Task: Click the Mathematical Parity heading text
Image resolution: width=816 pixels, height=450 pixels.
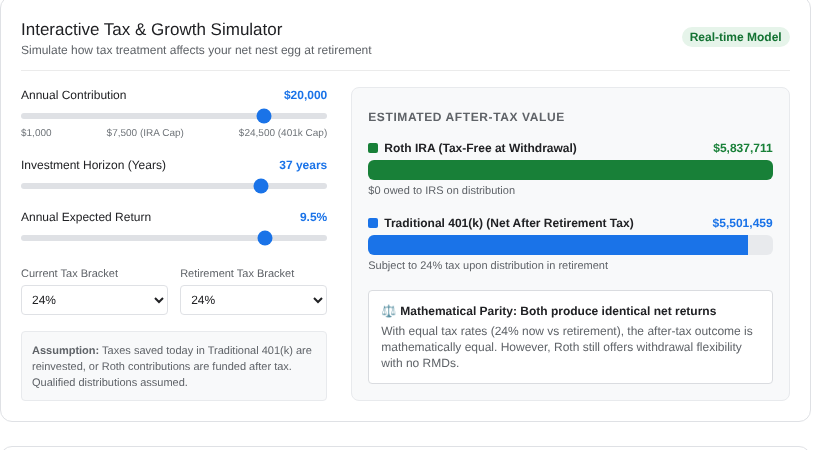Action: point(558,311)
